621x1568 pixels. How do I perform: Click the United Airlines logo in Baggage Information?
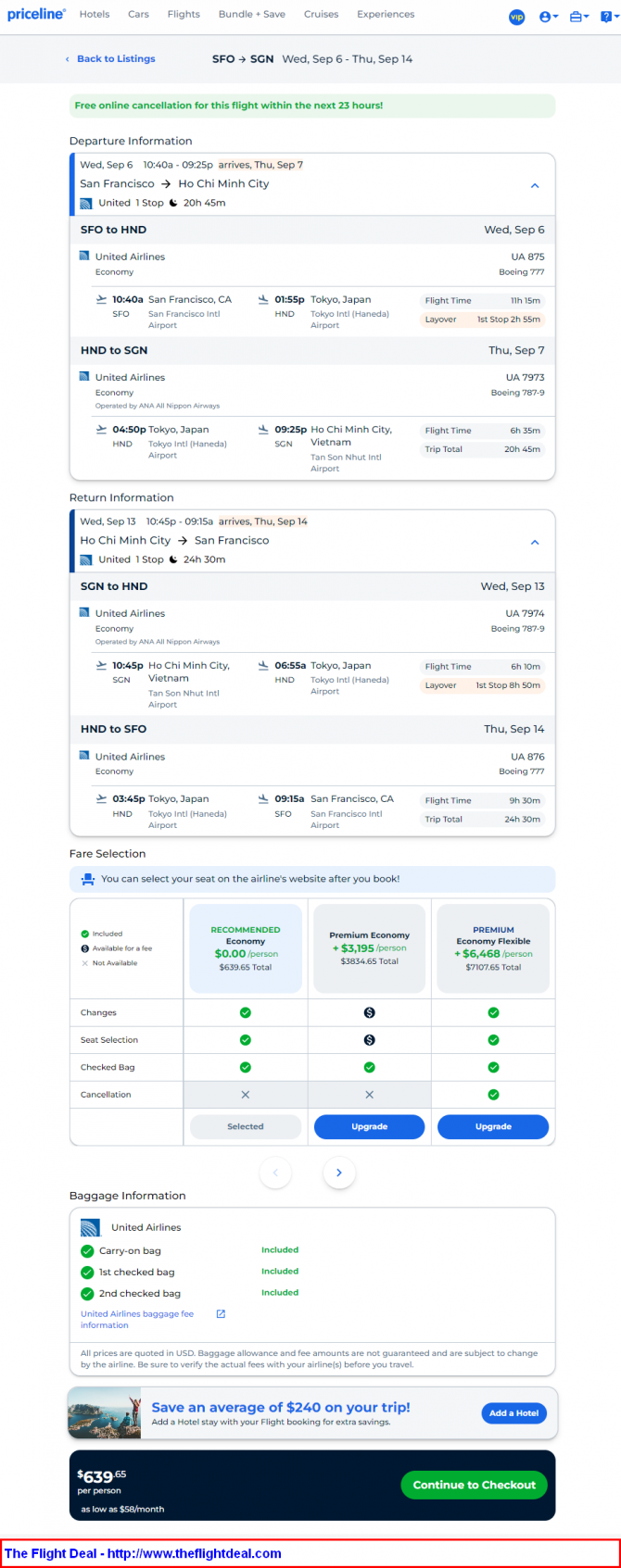tap(90, 1227)
